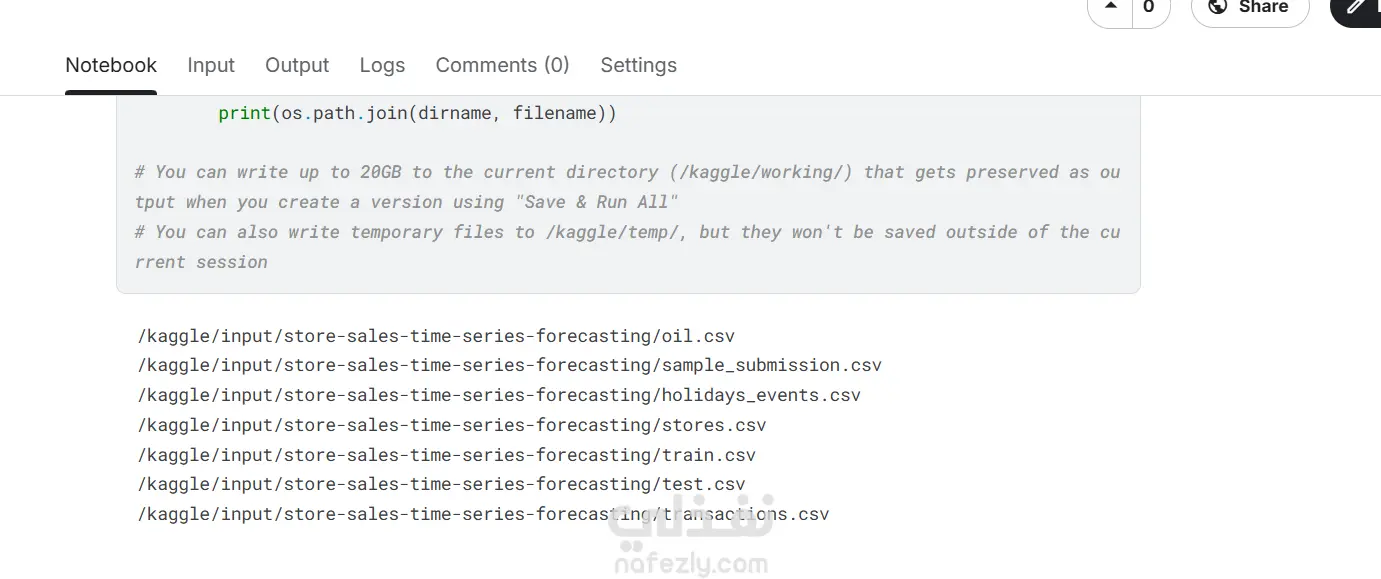Click the holidays_events.csv output line
1381x579 pixels.
(x=498, y=395)
